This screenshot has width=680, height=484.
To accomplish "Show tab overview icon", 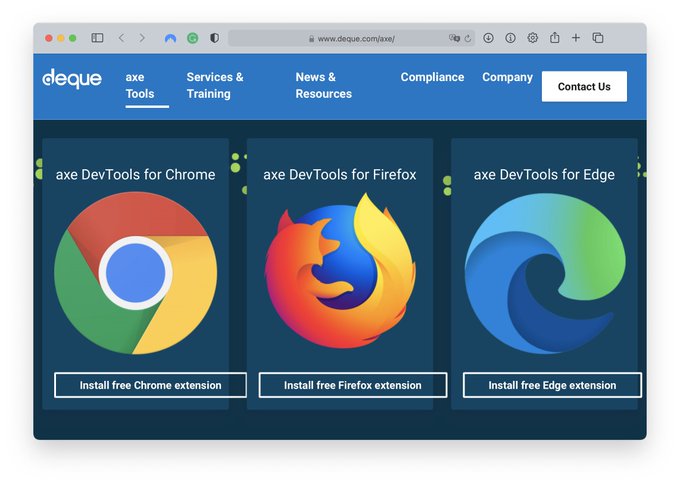I will 598,38.
